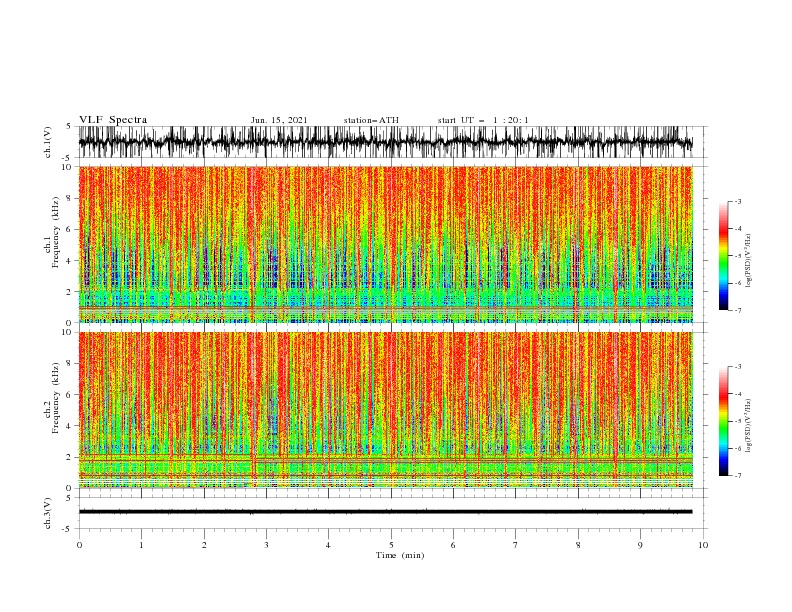Viewport: 792px width, 612px height.
Task: Click the ch.2 spectrogram color scale bar
Action: point(723,421)
